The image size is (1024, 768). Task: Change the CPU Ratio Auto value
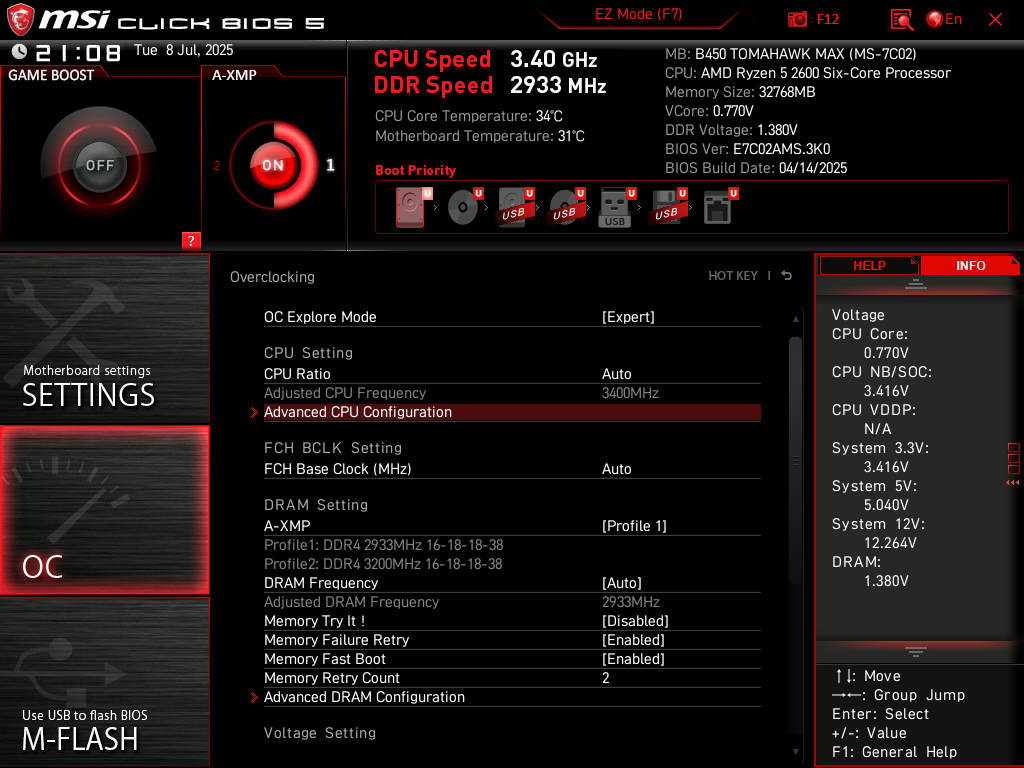(616, 374)
